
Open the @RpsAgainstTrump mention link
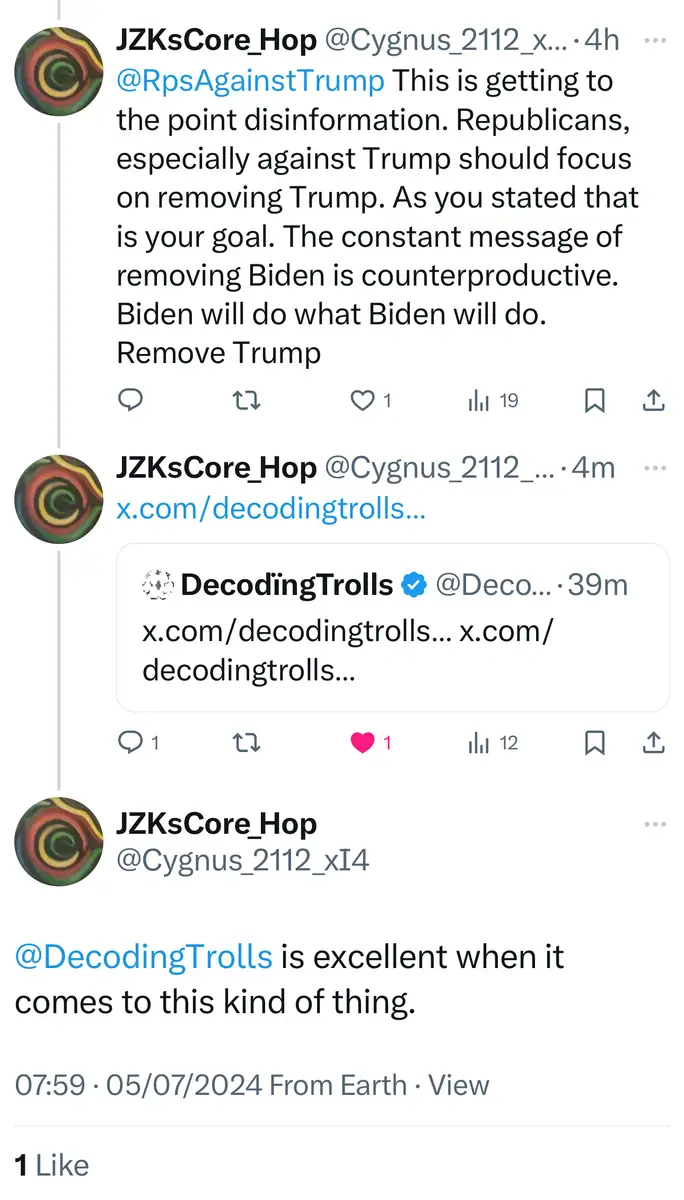pos(250,81)
